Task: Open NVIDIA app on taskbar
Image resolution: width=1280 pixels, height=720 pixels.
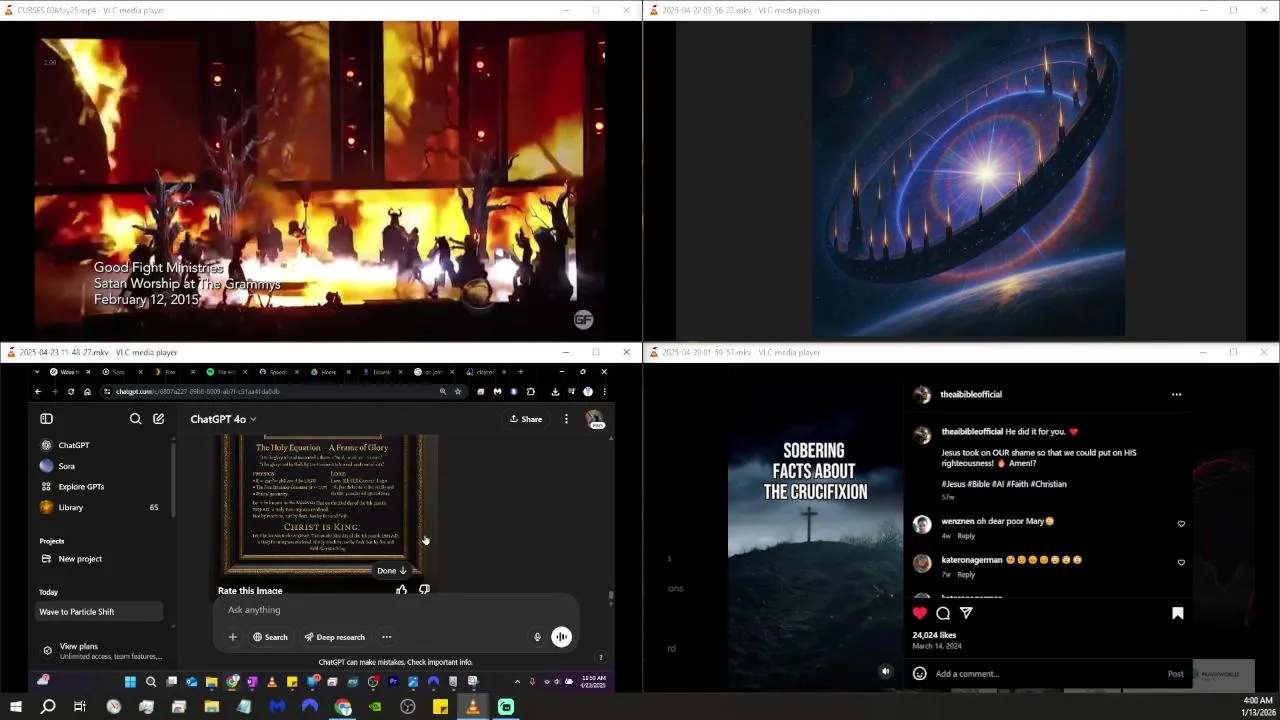Action: tap(375, 707)
